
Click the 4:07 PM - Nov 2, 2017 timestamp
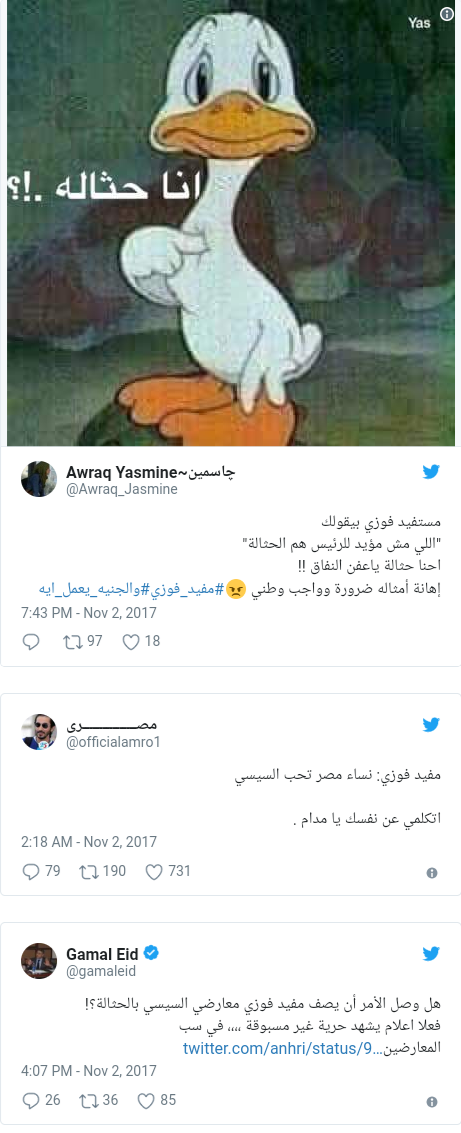[x=89, y=1071]
